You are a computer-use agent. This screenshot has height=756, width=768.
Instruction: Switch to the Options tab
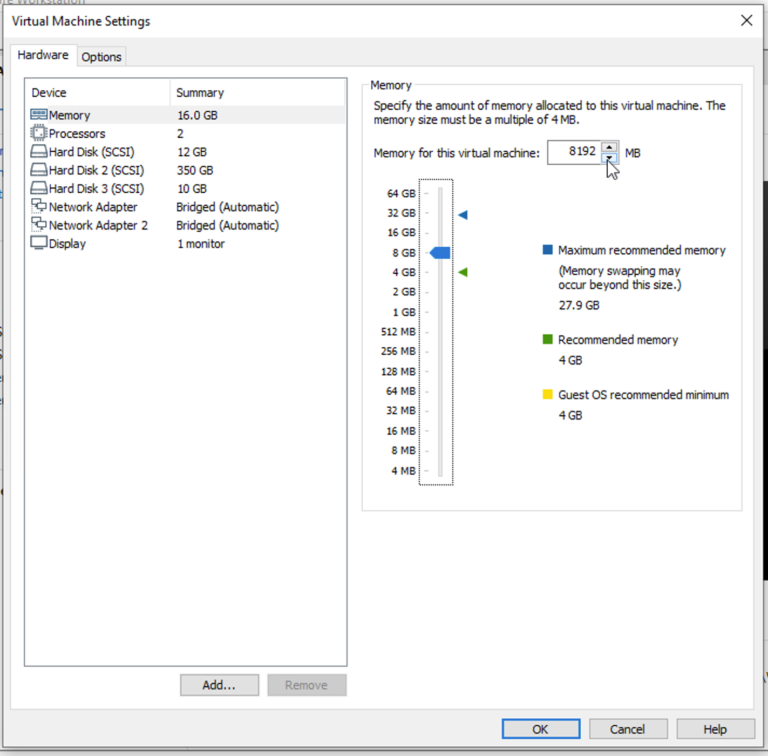point(101,57)
